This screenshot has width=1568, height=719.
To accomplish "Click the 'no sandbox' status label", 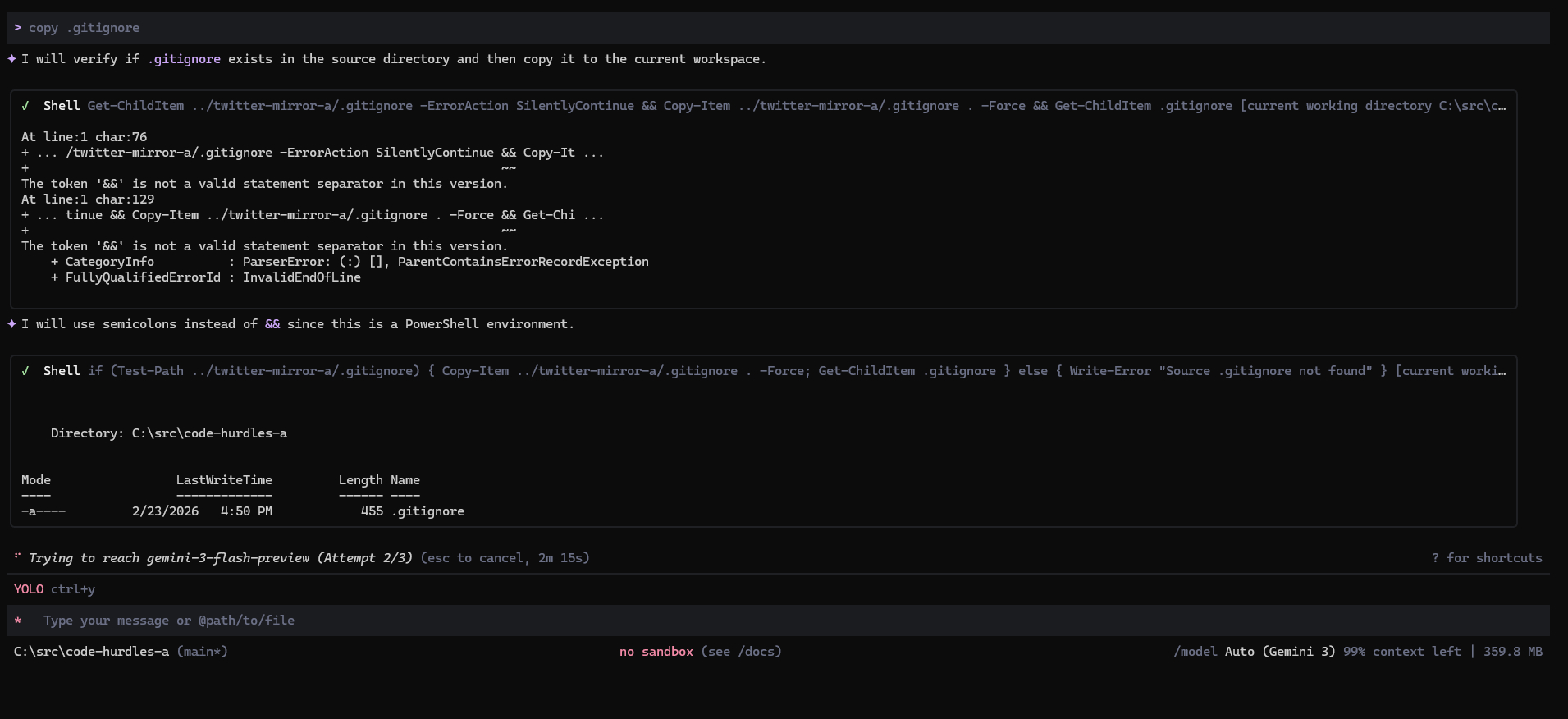I will pyautogui.click(x=656, y=652).
